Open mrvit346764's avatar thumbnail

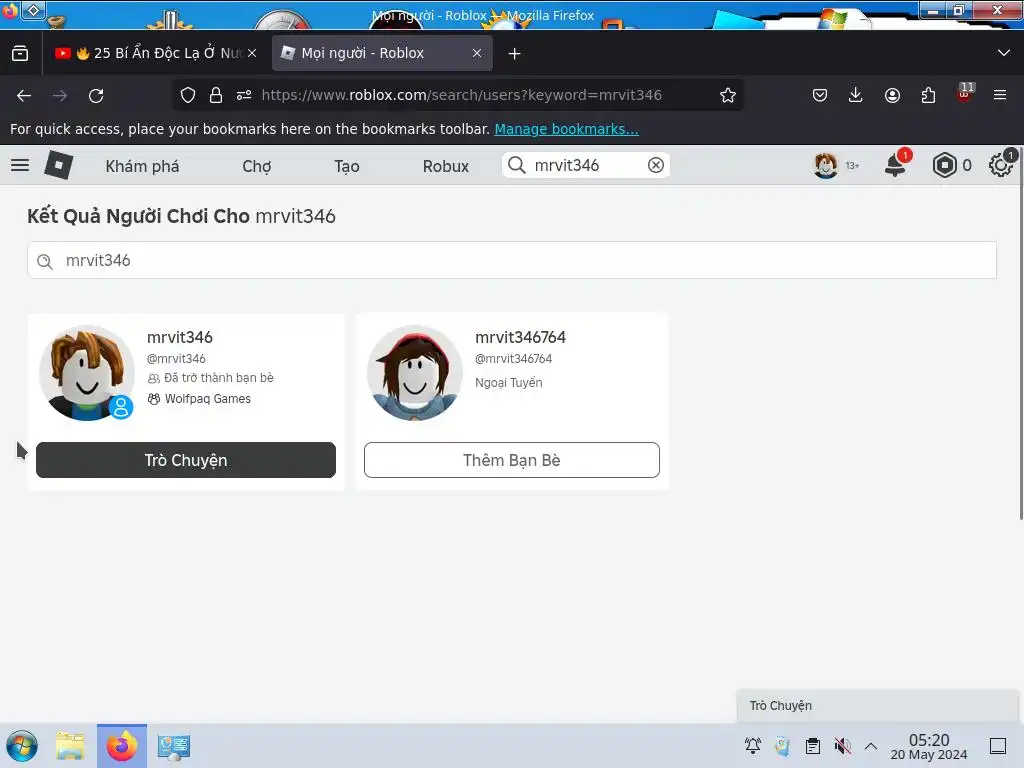415,373
